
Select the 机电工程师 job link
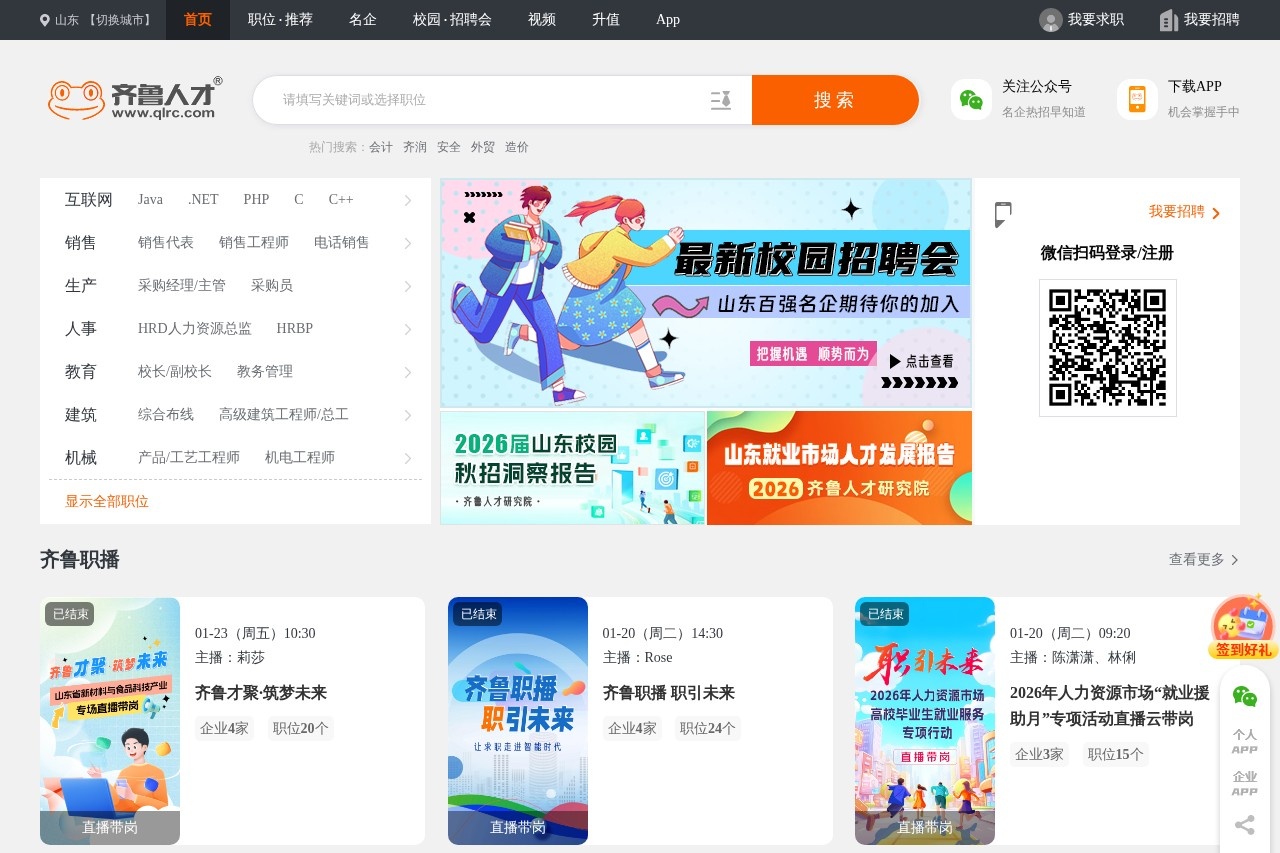point(300,458)
